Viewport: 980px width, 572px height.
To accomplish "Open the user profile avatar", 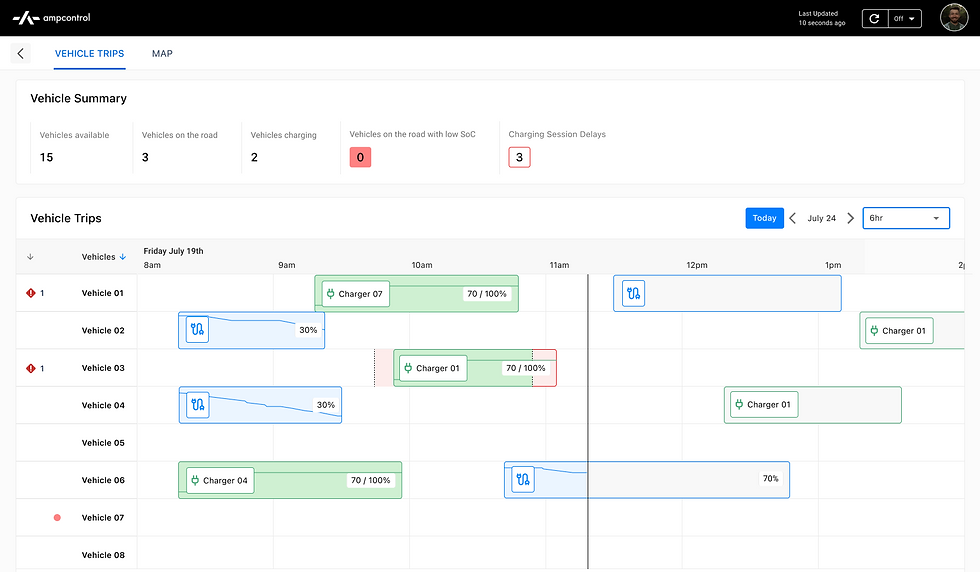I will (954, 18).
